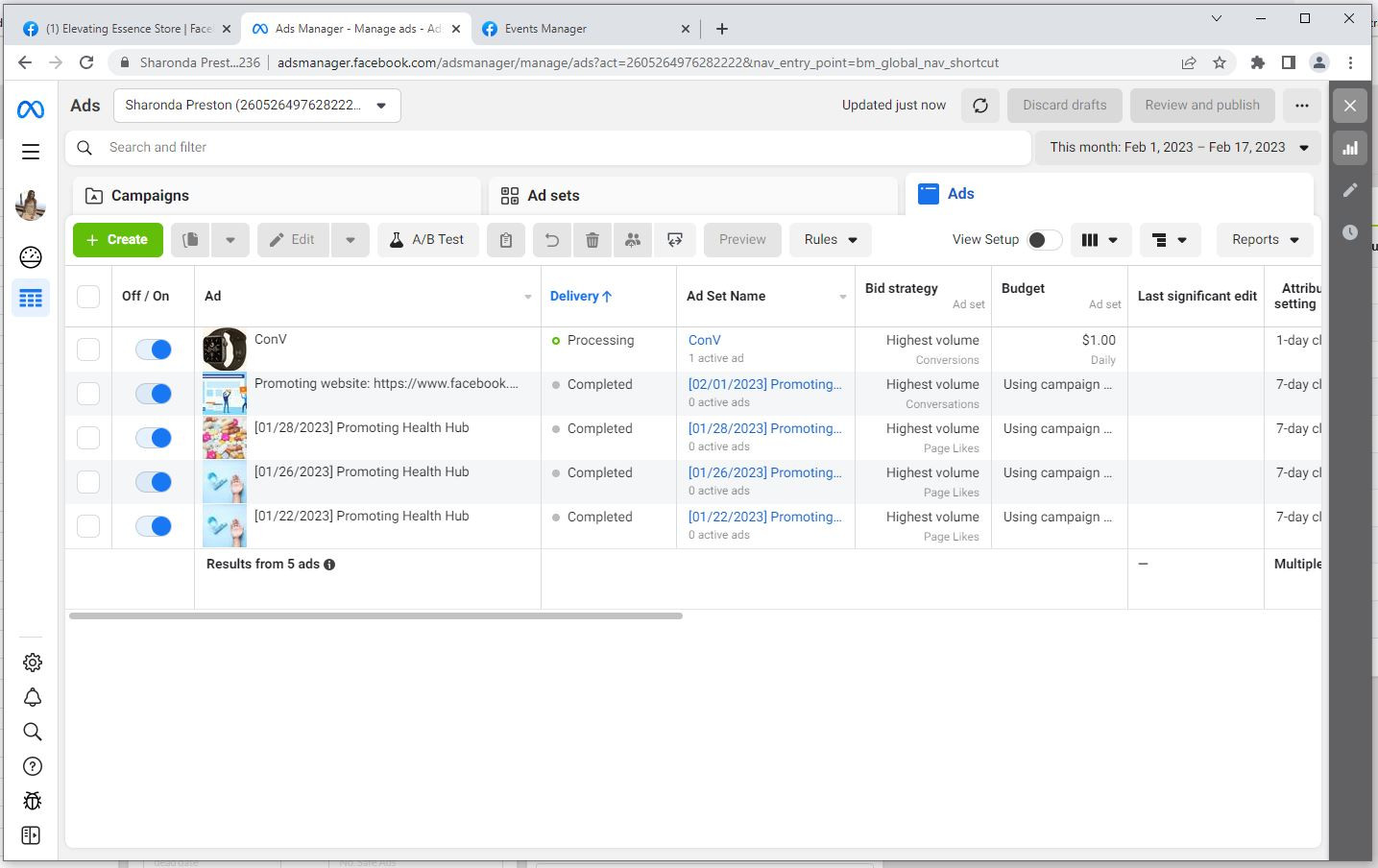Toggle the [01/26/2023] Promoting Health Hub switch
Image resolution: width=1378 pixels, height=868 pixels.
point(154,482)
